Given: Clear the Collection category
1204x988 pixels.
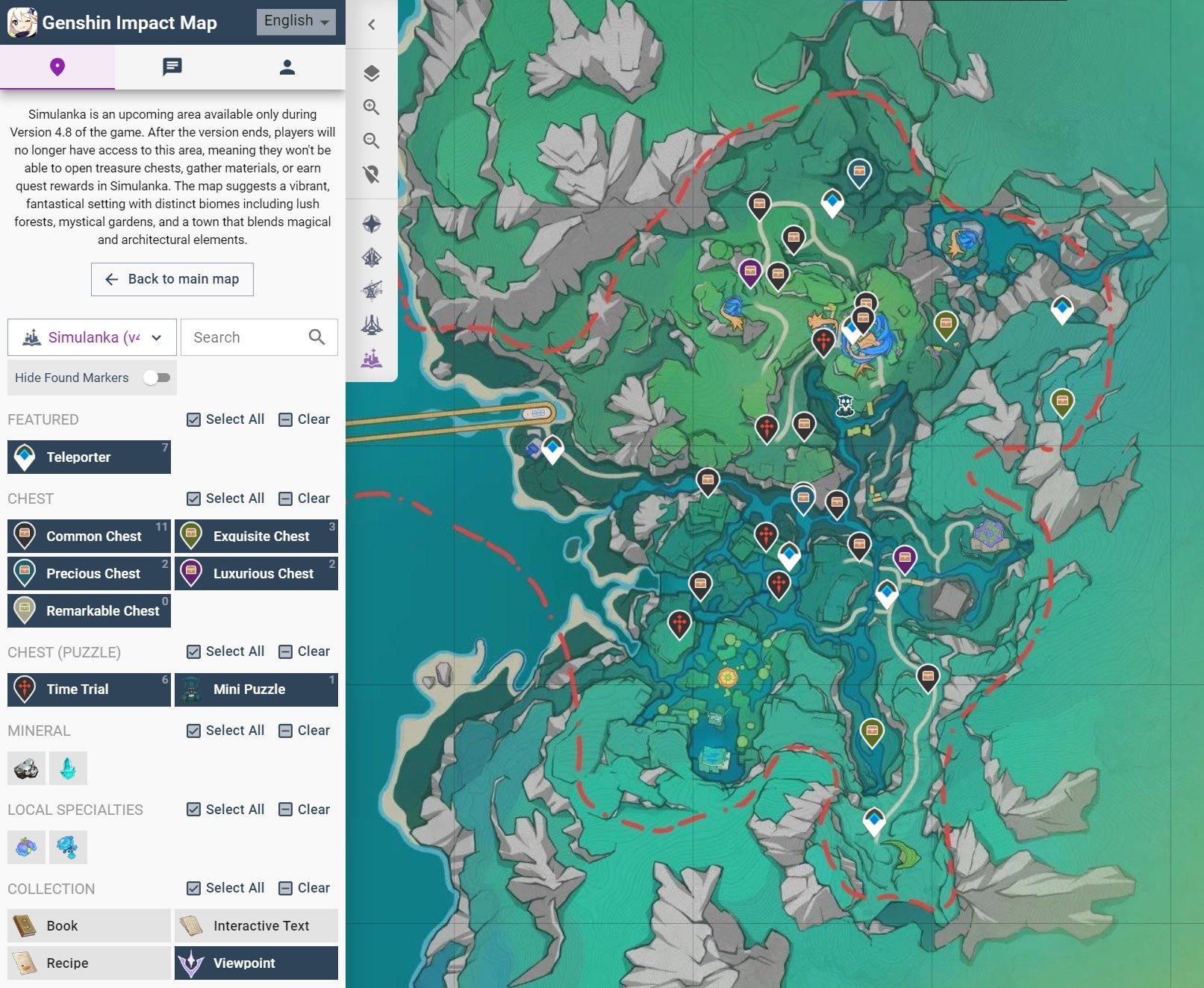Looking at the screenshot, I should tap(304, 888).
